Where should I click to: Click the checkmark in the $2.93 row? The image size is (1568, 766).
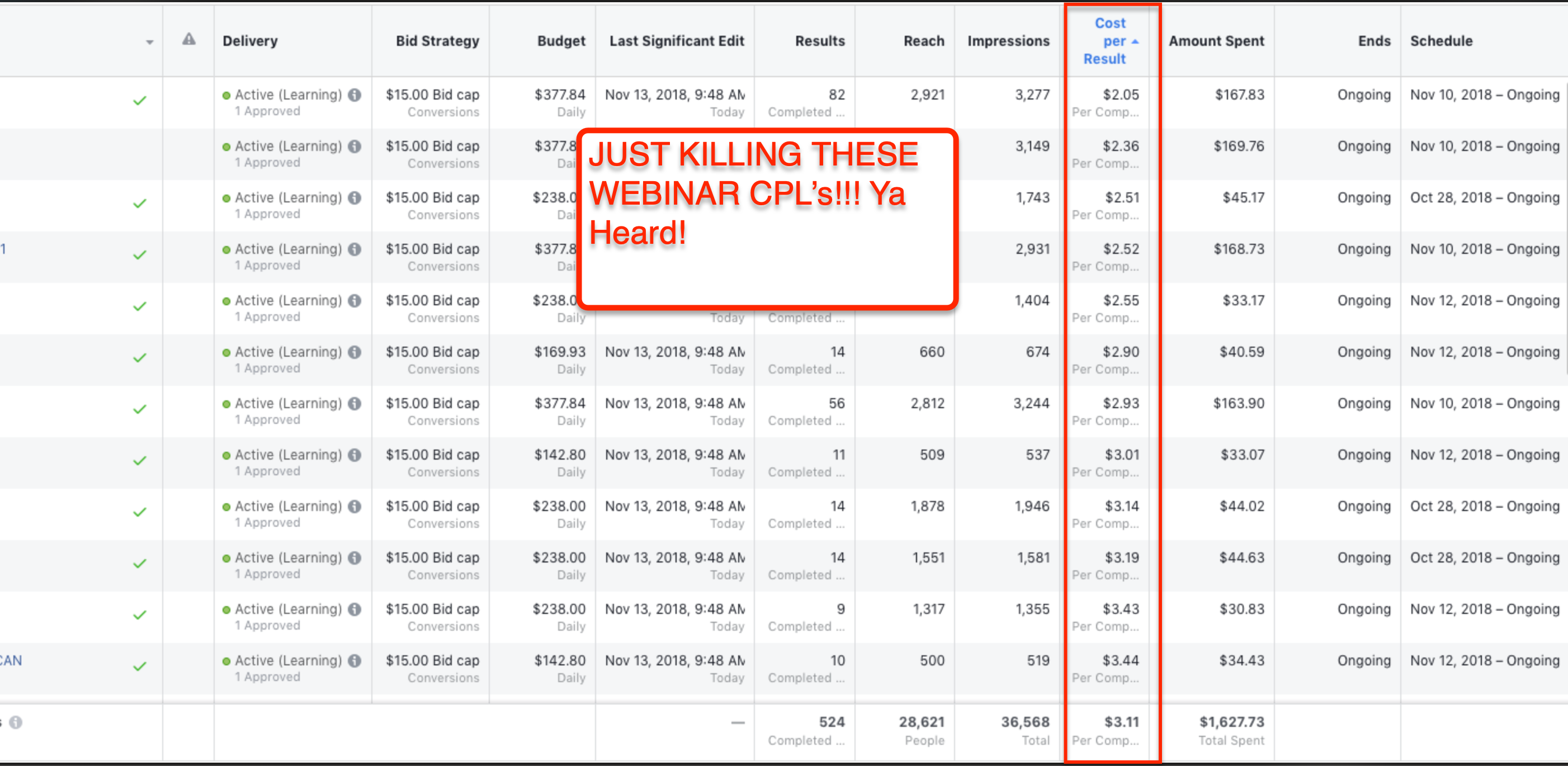139,409
